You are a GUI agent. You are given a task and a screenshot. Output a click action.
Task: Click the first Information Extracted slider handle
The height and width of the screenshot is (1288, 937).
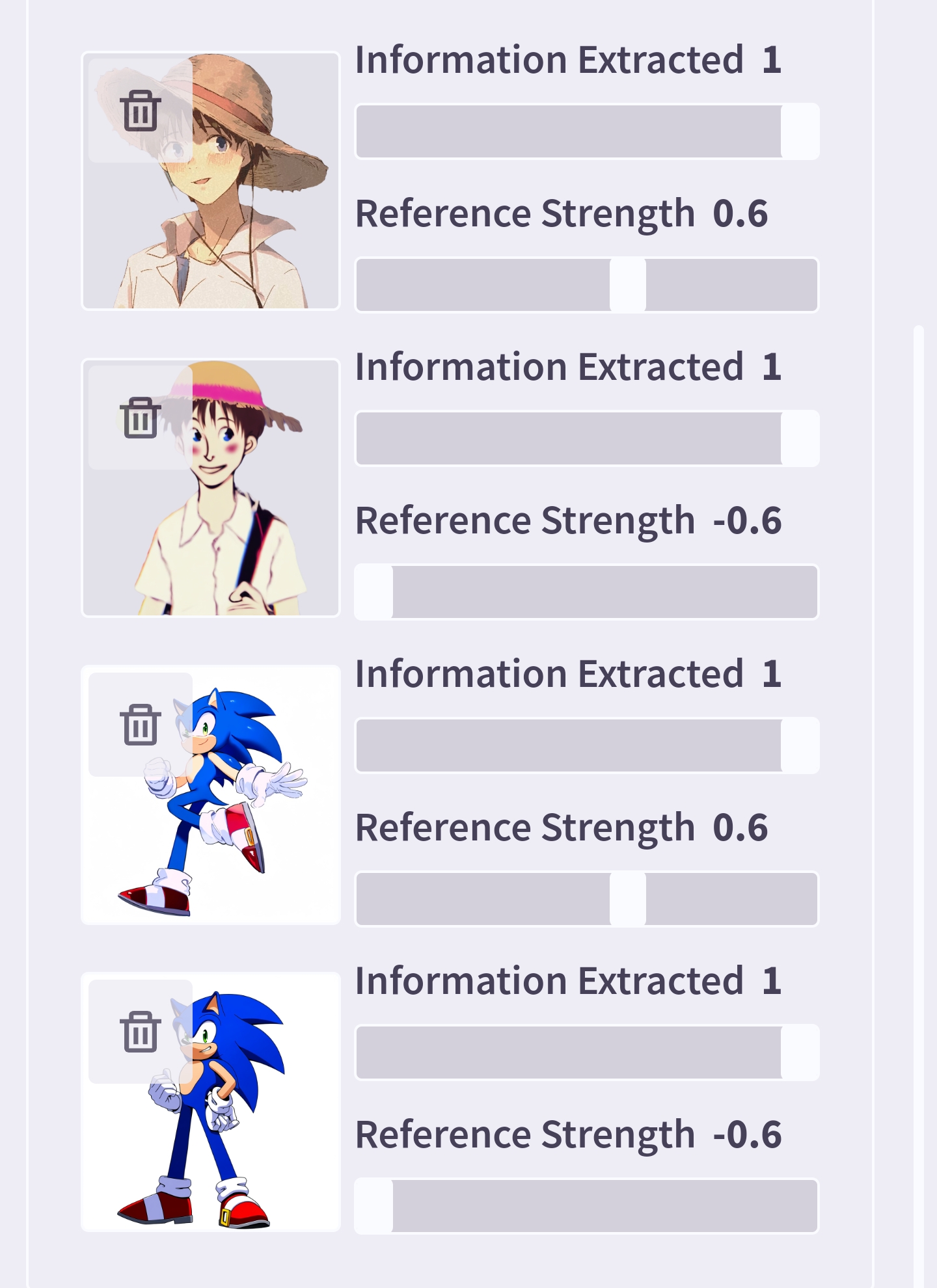pyautogui.click(x=799, y=131)
